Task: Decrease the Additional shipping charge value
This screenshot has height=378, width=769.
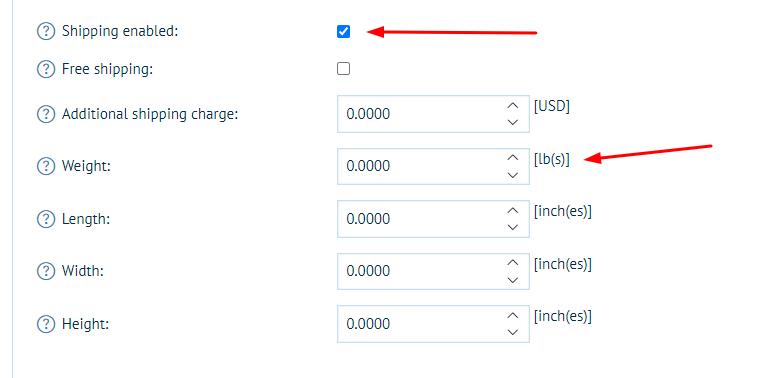Action: (x=513, y=122)
